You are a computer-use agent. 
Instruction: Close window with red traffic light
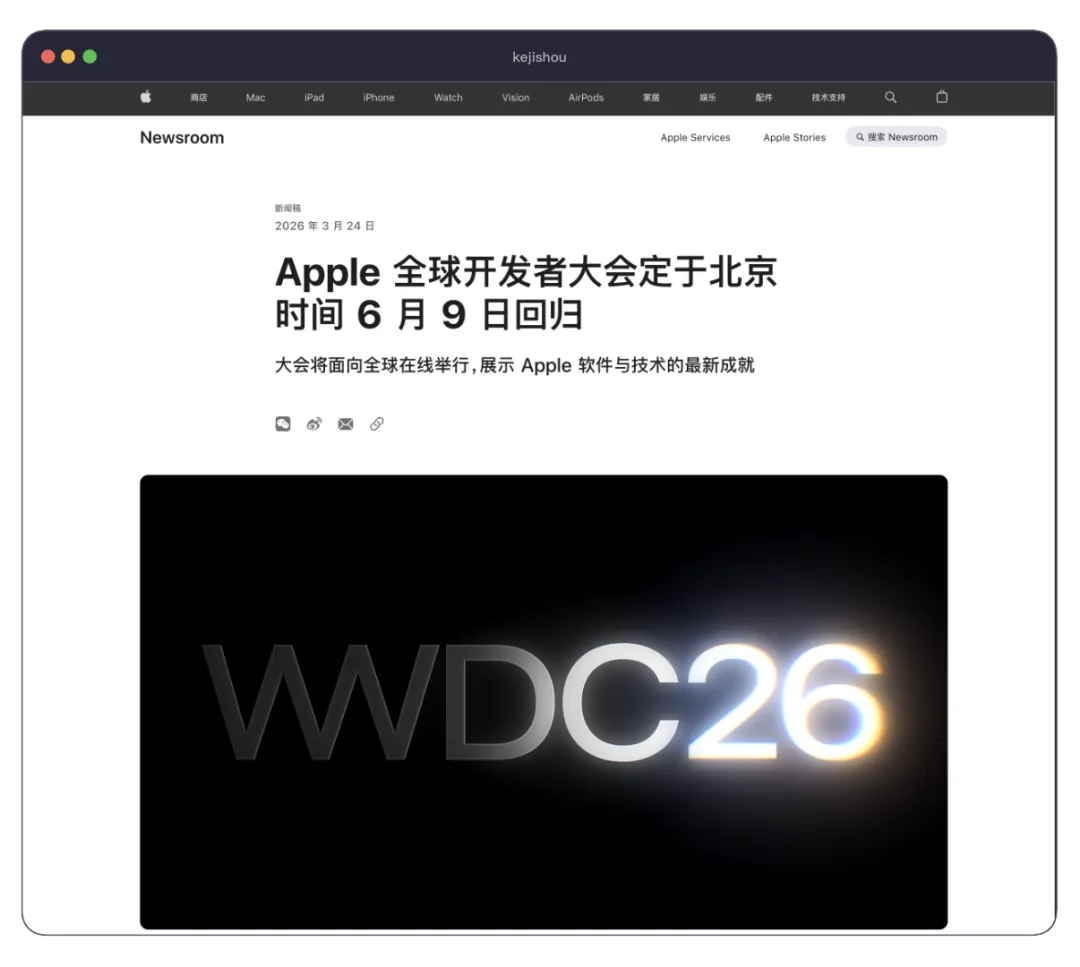tap(48, 56)
